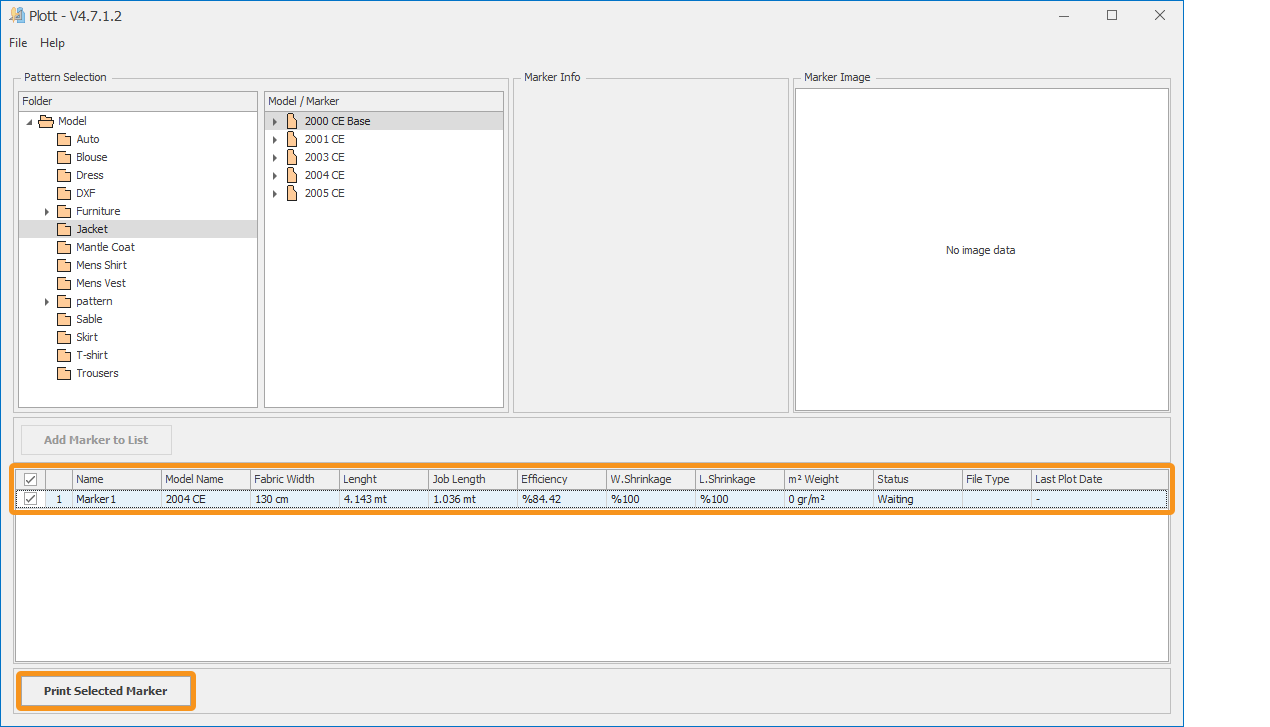This screenshot has width=1270, height=727.
Task: Toggle the select-all checkbox in list header
Action: (x=30, y=480)
